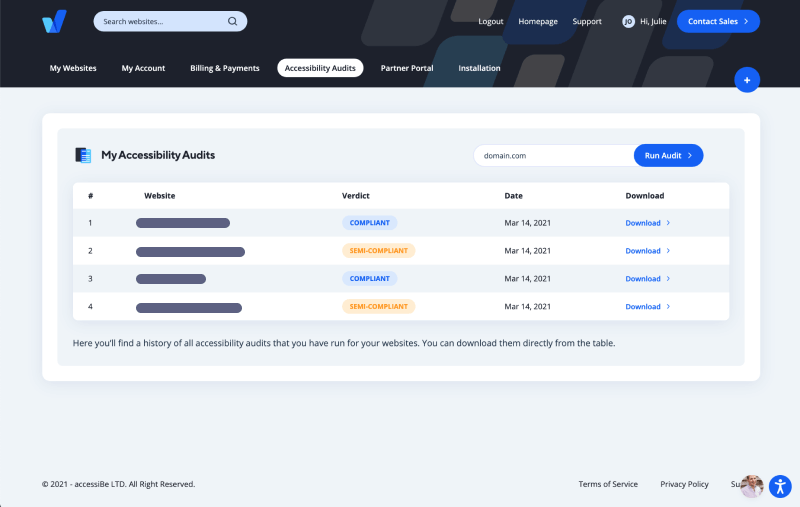The width and height of the screenshot is (800, 507).
Task: Click the Search websites field
Action: [160, 21]
